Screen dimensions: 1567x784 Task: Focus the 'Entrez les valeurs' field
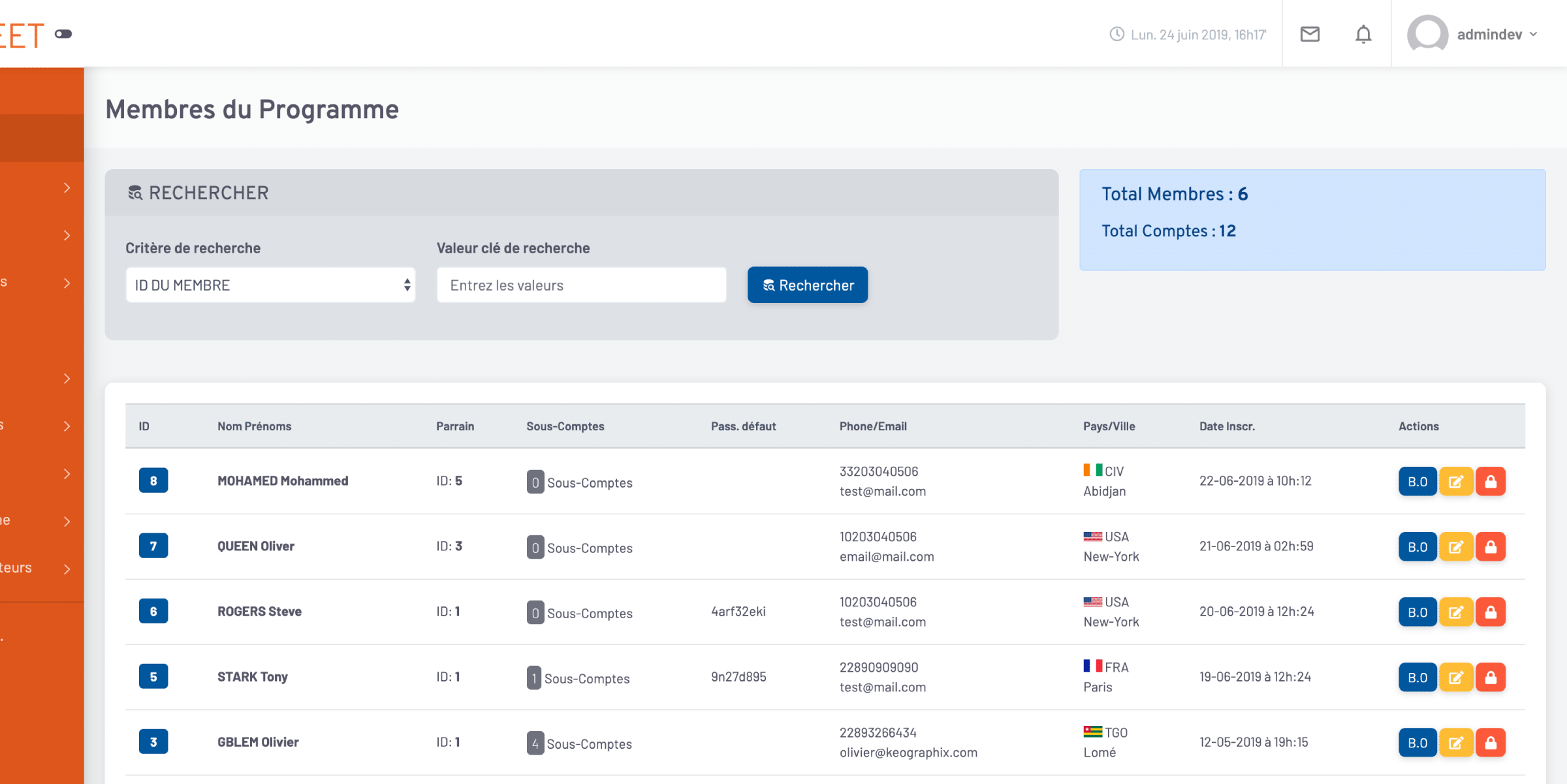click(581, 285)
